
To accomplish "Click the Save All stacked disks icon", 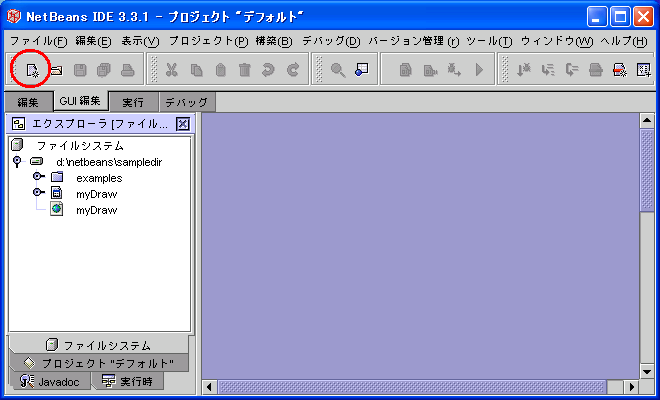I will click(104, 70).
